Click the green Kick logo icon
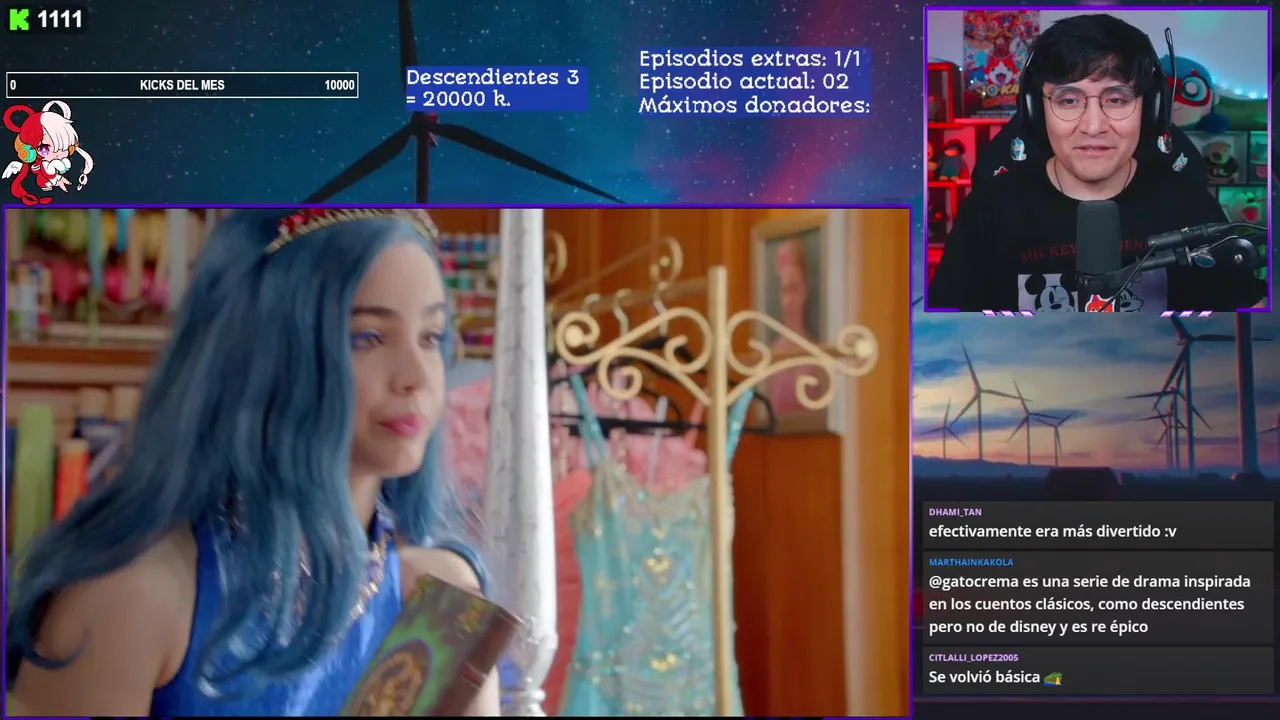1280x720 pixels. pyautogui.click(x=19, y=20)
